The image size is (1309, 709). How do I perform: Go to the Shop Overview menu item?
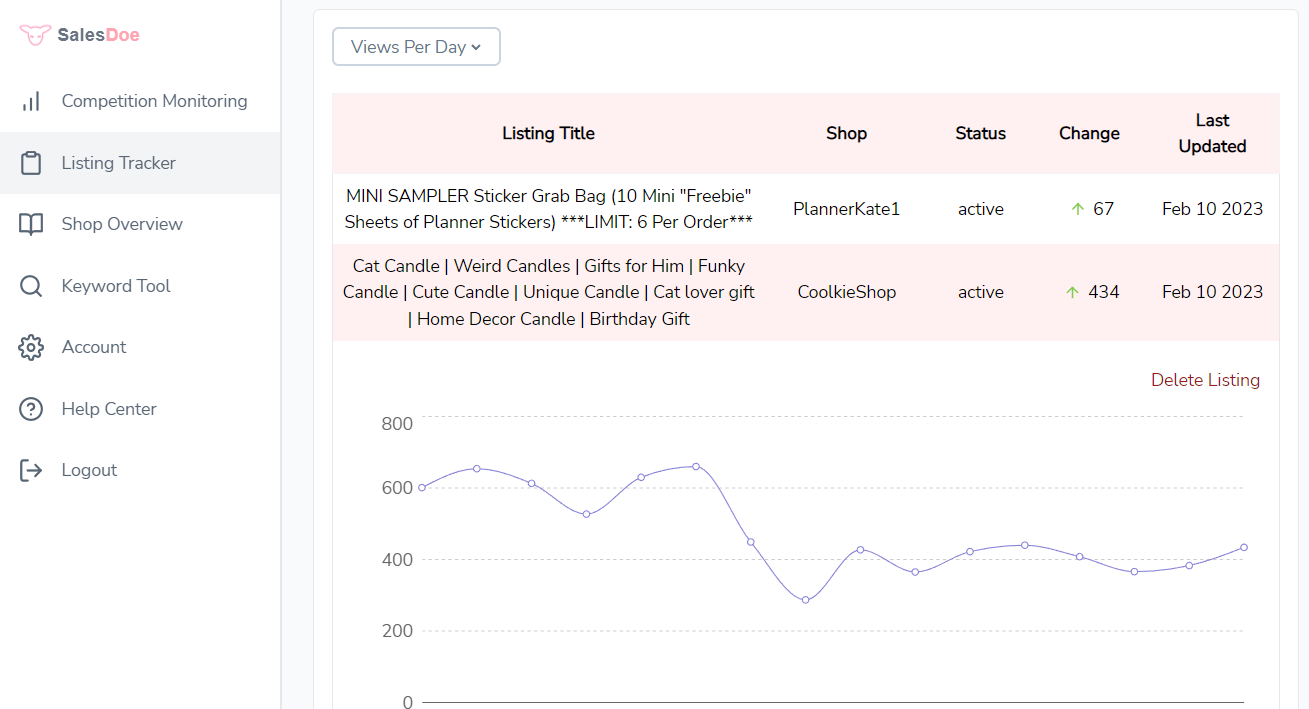tap(122, 224)
